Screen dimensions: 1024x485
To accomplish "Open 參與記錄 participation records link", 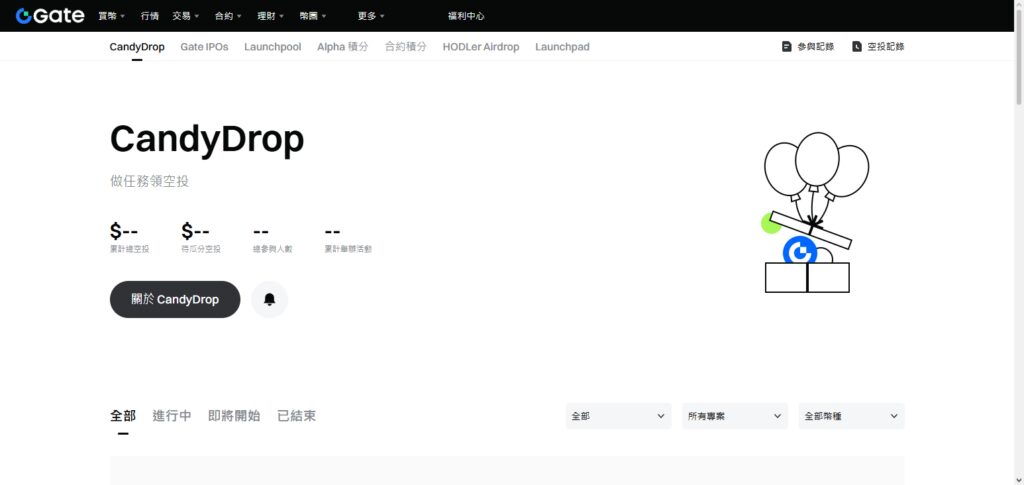I will coord(808,47).
